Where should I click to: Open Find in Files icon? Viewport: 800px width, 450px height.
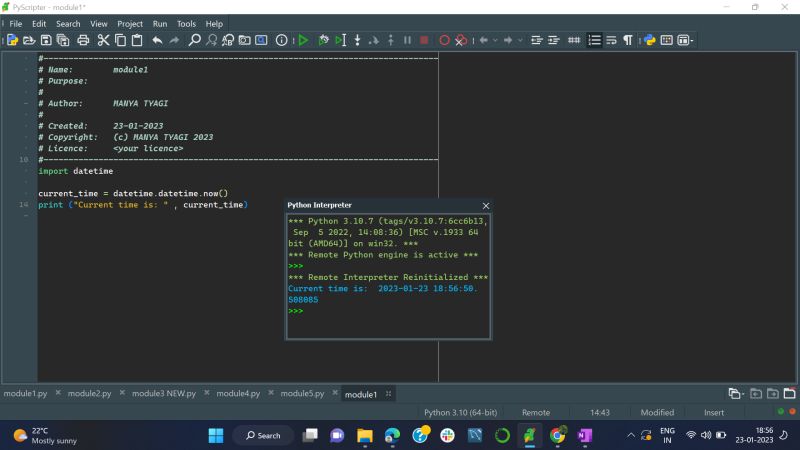click(245, 40)
